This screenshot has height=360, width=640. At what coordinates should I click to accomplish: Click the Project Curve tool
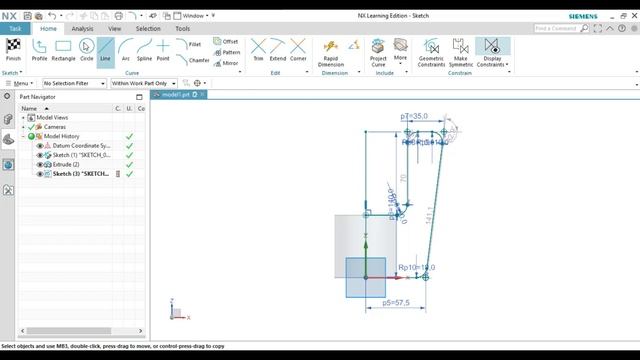(x=378, y=53)
